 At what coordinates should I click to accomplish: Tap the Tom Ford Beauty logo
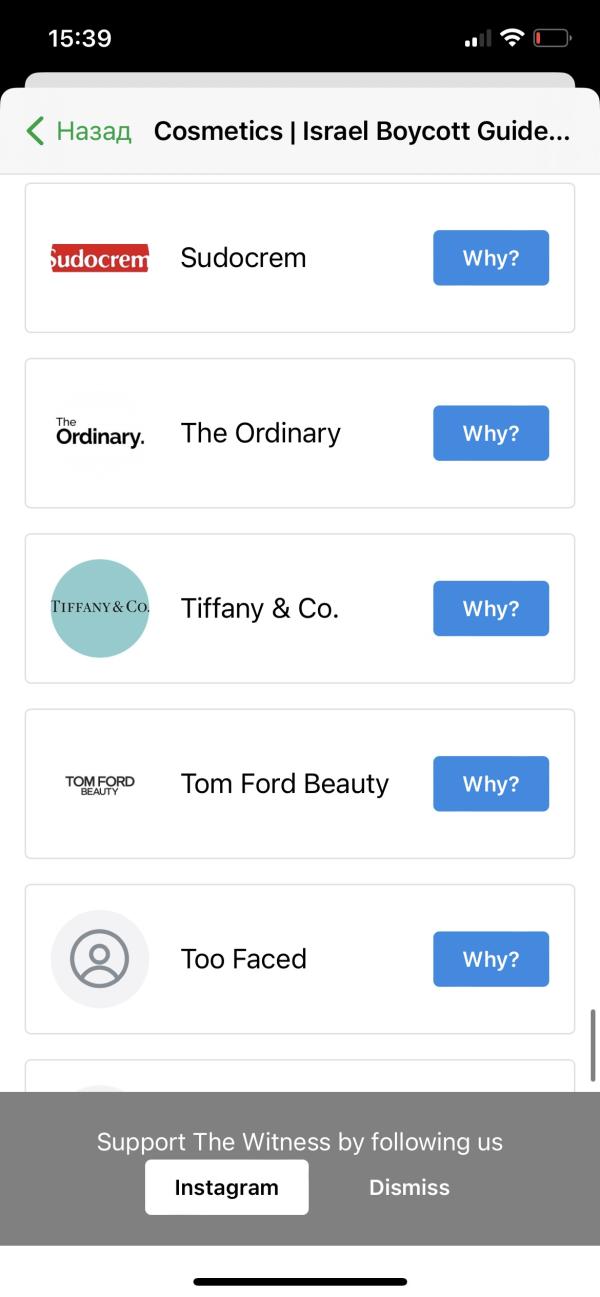tap(99, 784)
